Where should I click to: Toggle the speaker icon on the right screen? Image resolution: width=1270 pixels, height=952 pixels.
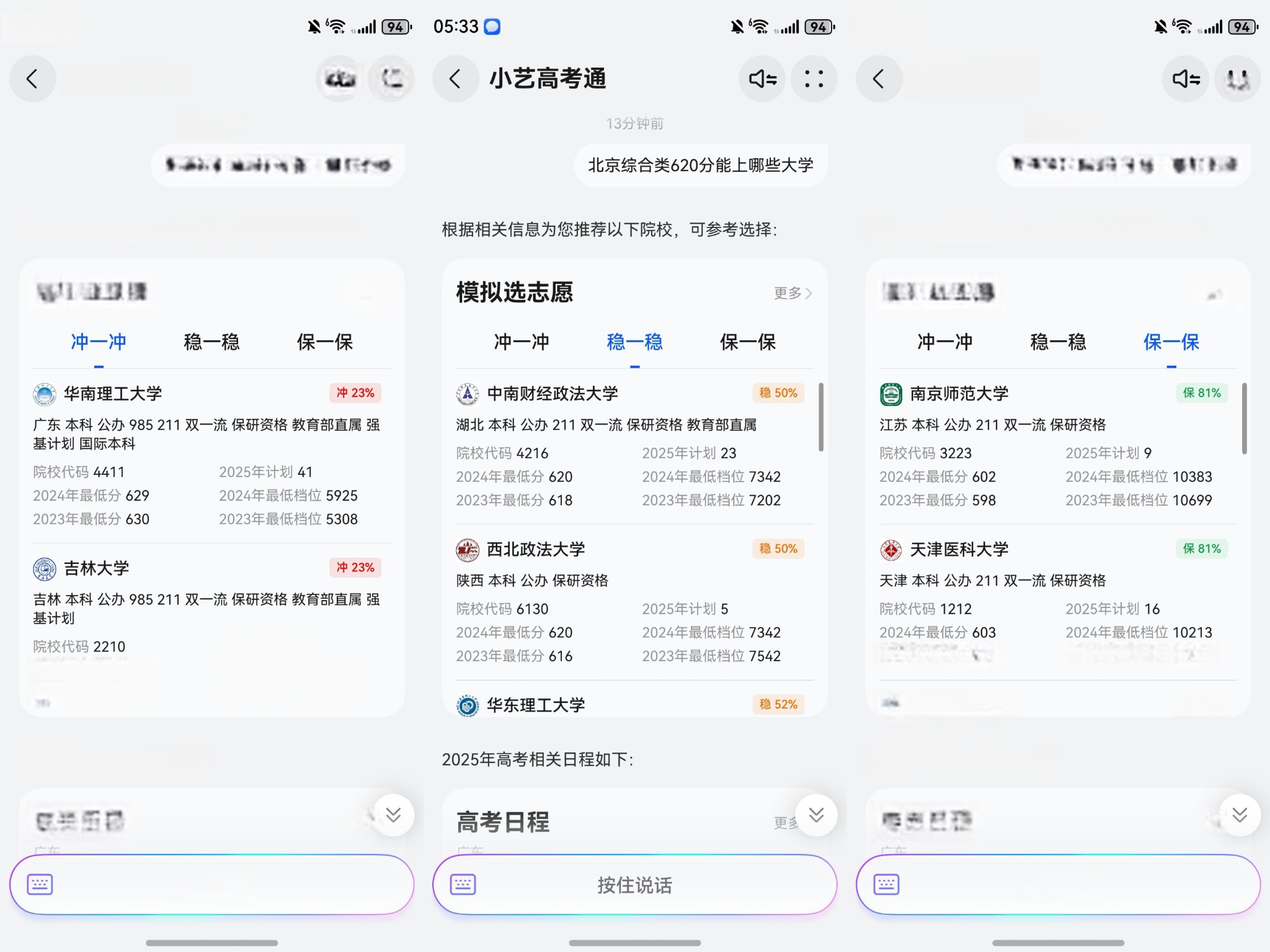tap(1186, 79)
